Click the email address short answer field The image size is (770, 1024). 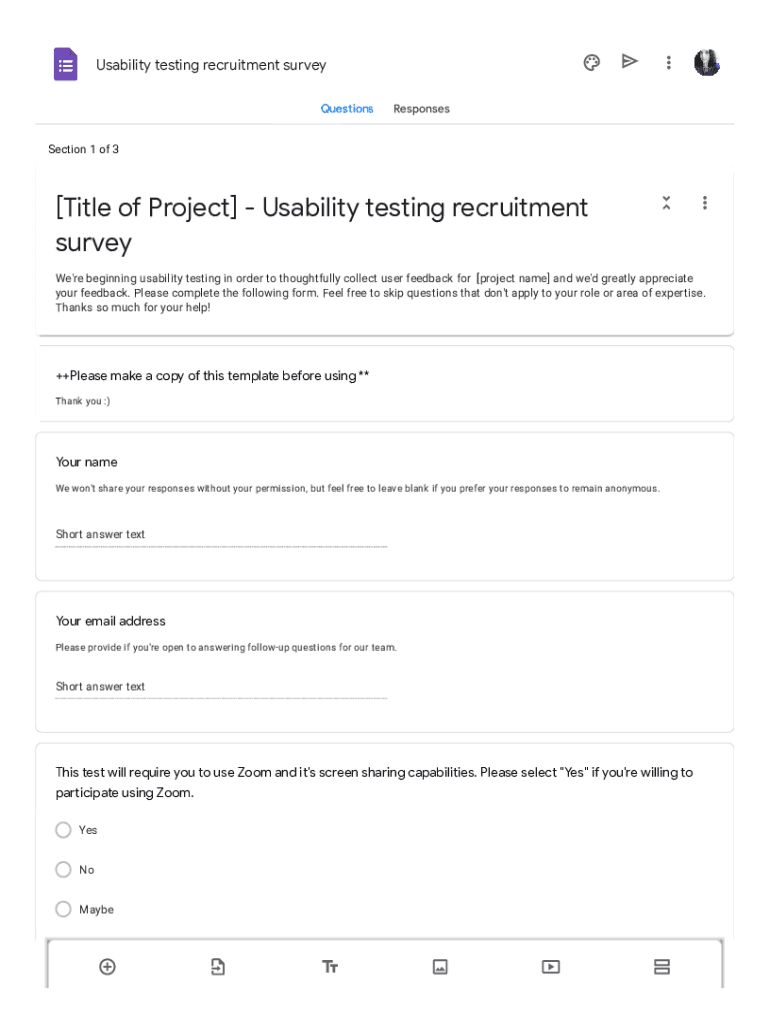(220, 687)
